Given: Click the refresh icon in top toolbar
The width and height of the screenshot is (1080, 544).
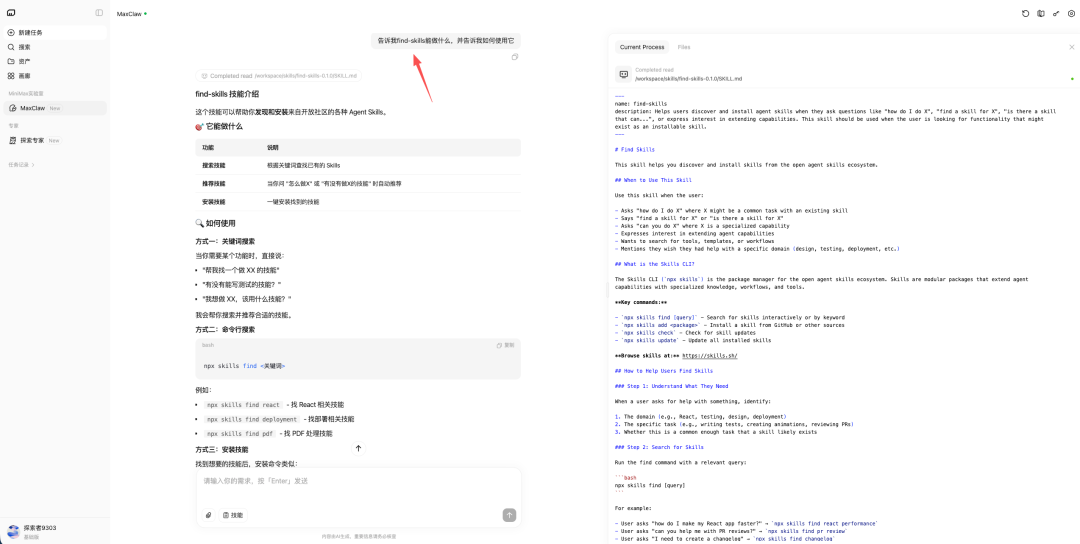Looking at the screenshot, I should [1026, 13].
